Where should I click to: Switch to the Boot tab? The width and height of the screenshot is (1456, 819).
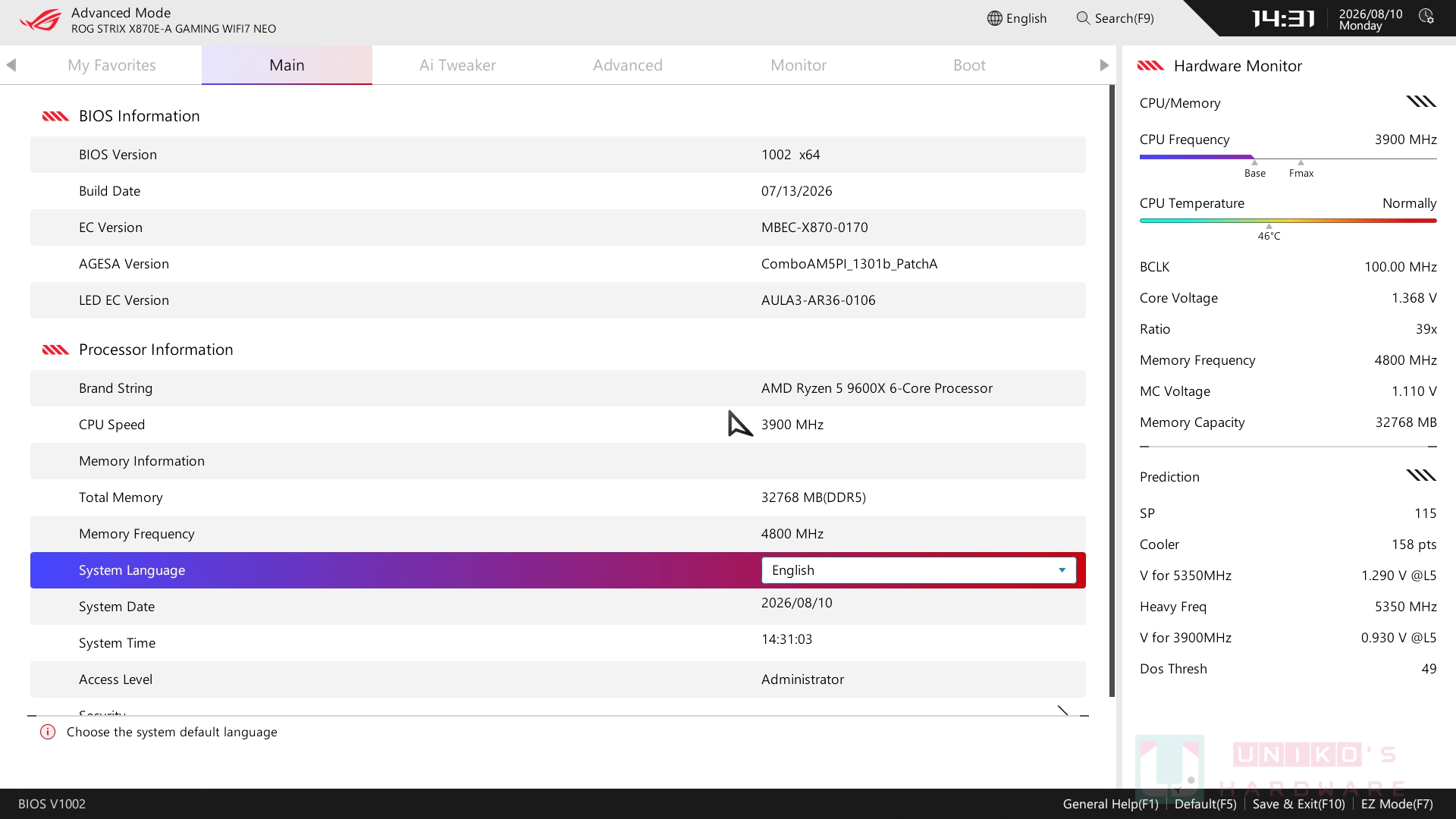(969, 65)
